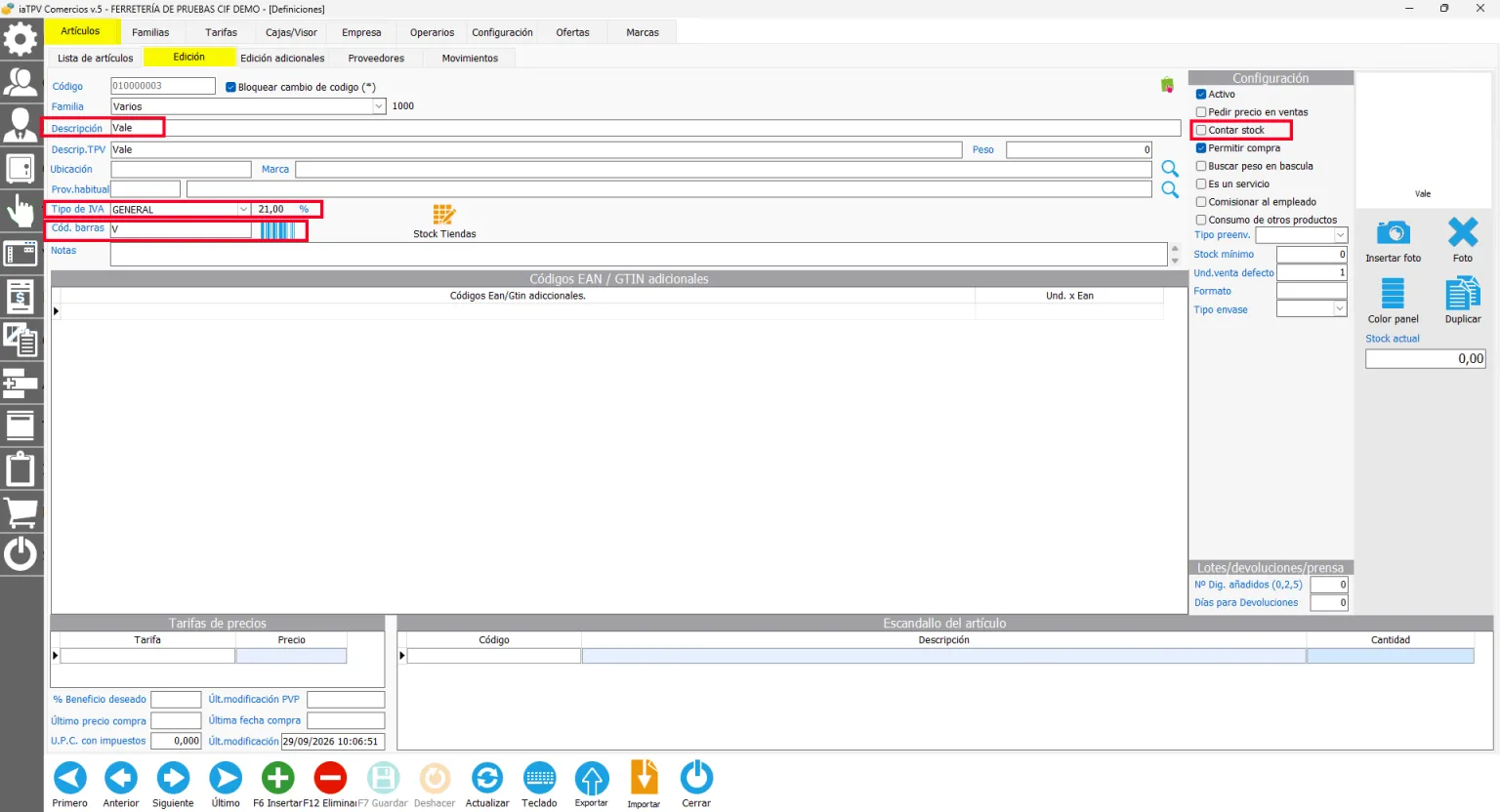Export articles with the Exportar icon
The width and height of the screenshot is (1500, 812).
click(x=592, y=778)
